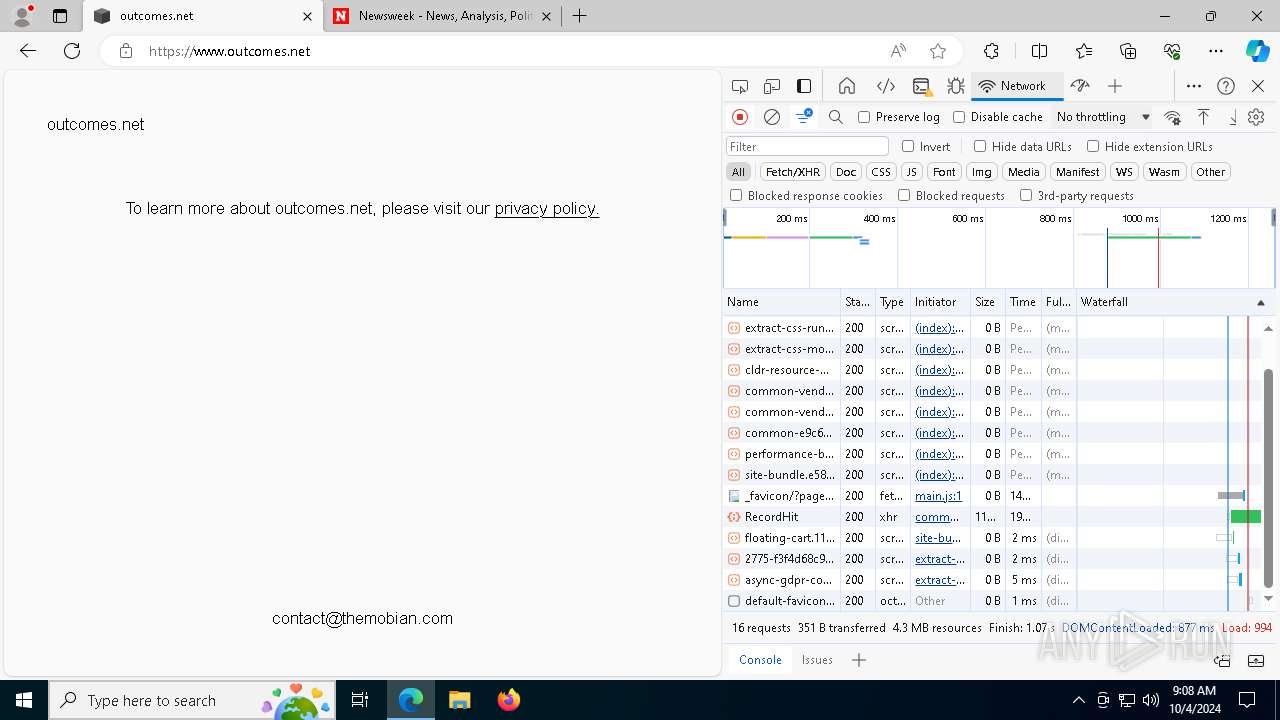The height and width of the screenshot is (720, 1280).
Task: Check 3rd-party requests checkbox
Action: pos(1026,196)
